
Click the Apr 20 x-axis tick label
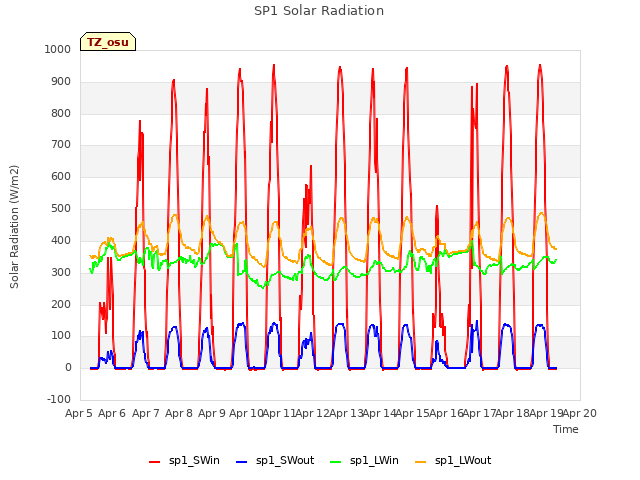[x=580, y=413]
